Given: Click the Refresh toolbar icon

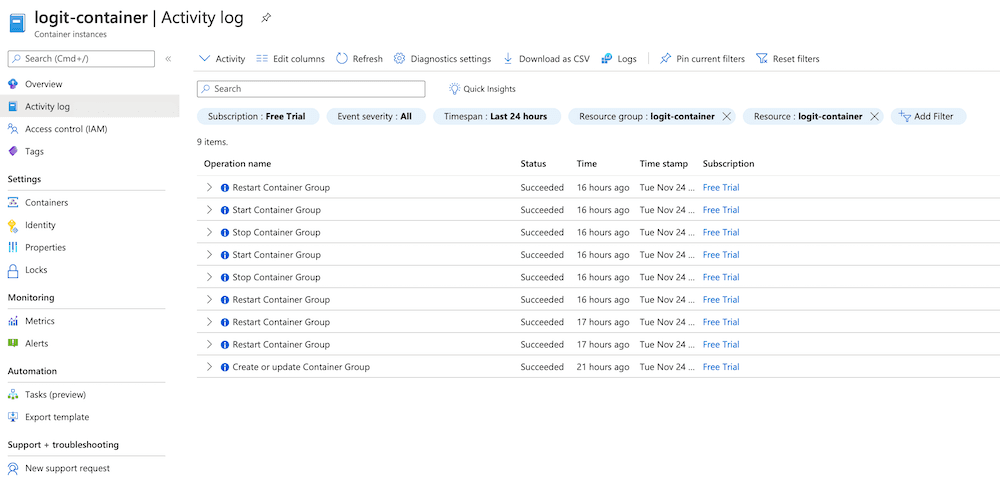Looking at the screenshot, I should point(342,59).
